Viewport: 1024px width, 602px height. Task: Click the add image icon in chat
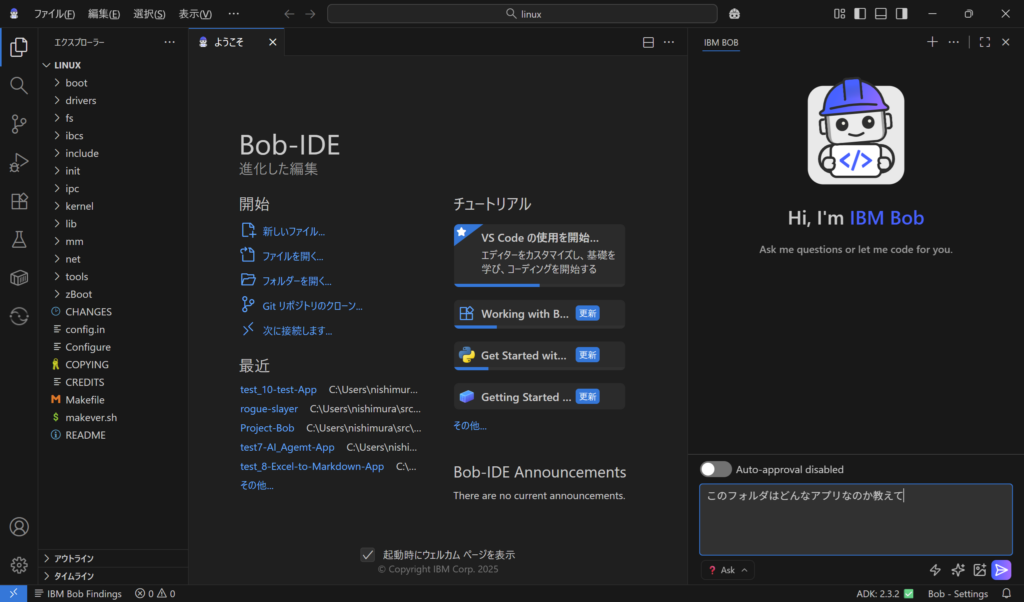[979, 570]
